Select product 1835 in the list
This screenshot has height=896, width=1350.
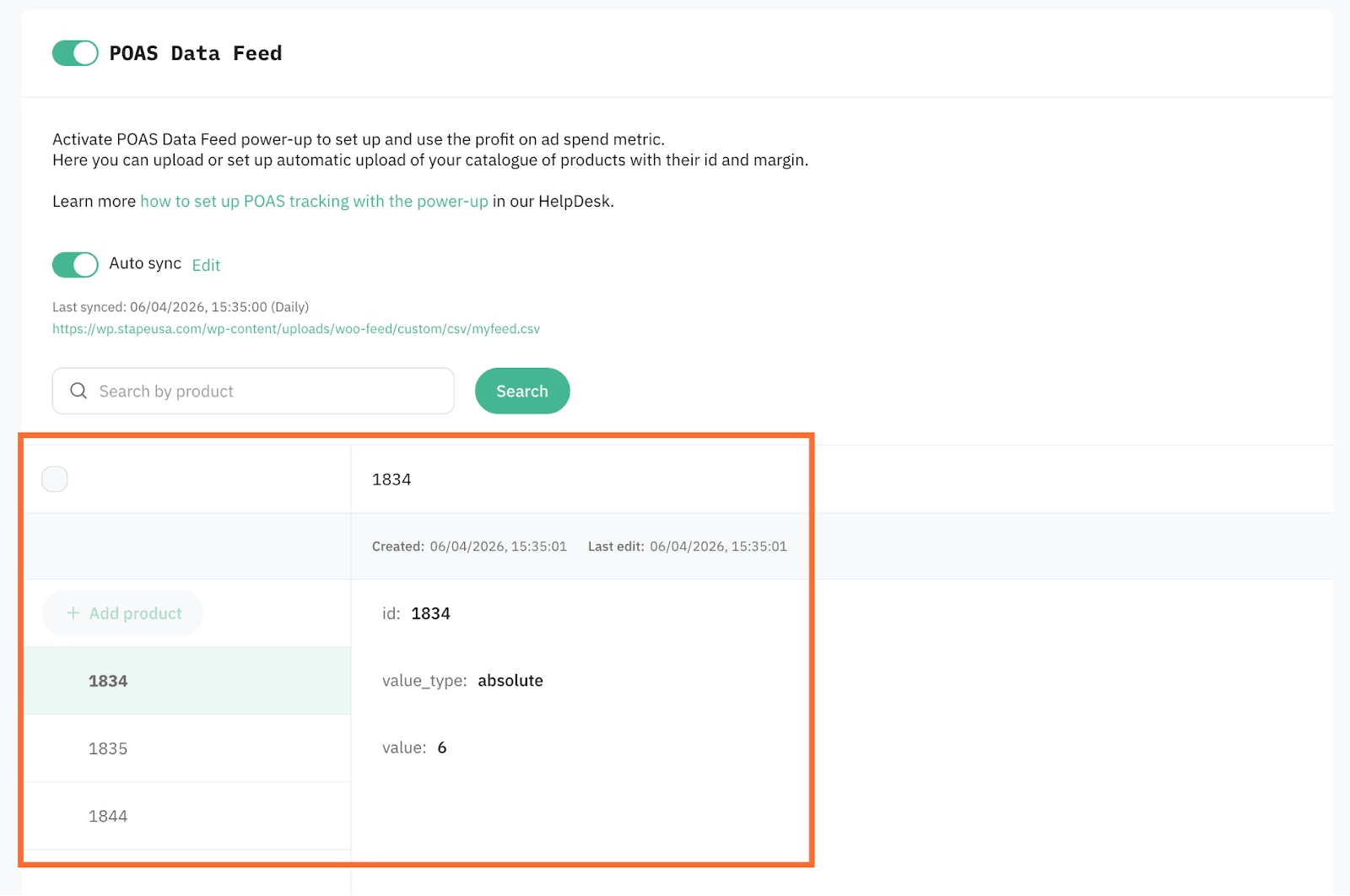point(108,748)
